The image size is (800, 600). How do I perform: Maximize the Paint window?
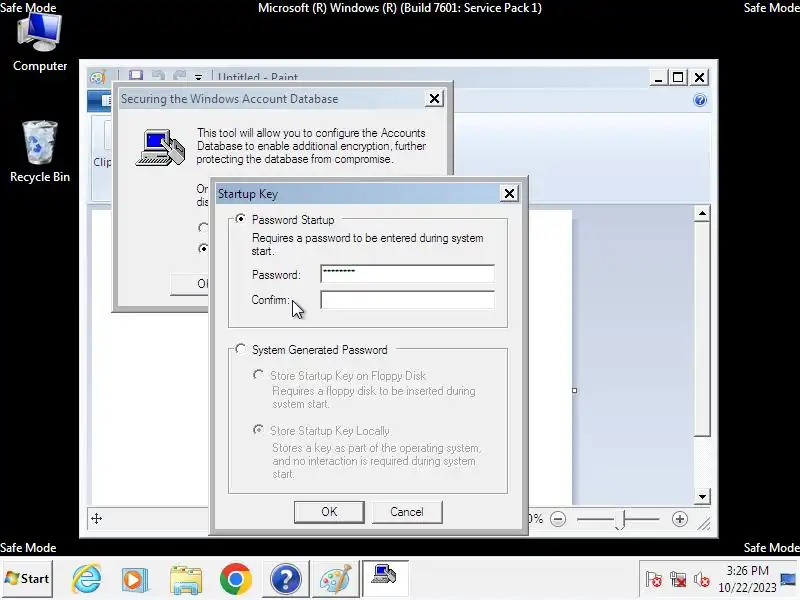(678, 78)
